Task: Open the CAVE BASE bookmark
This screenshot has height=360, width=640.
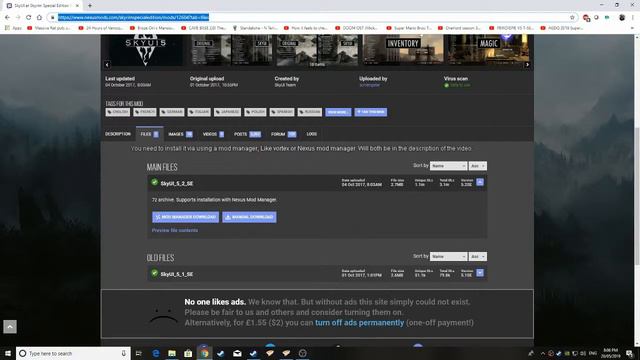Action: pyautogui.click(x=203, y=28)
